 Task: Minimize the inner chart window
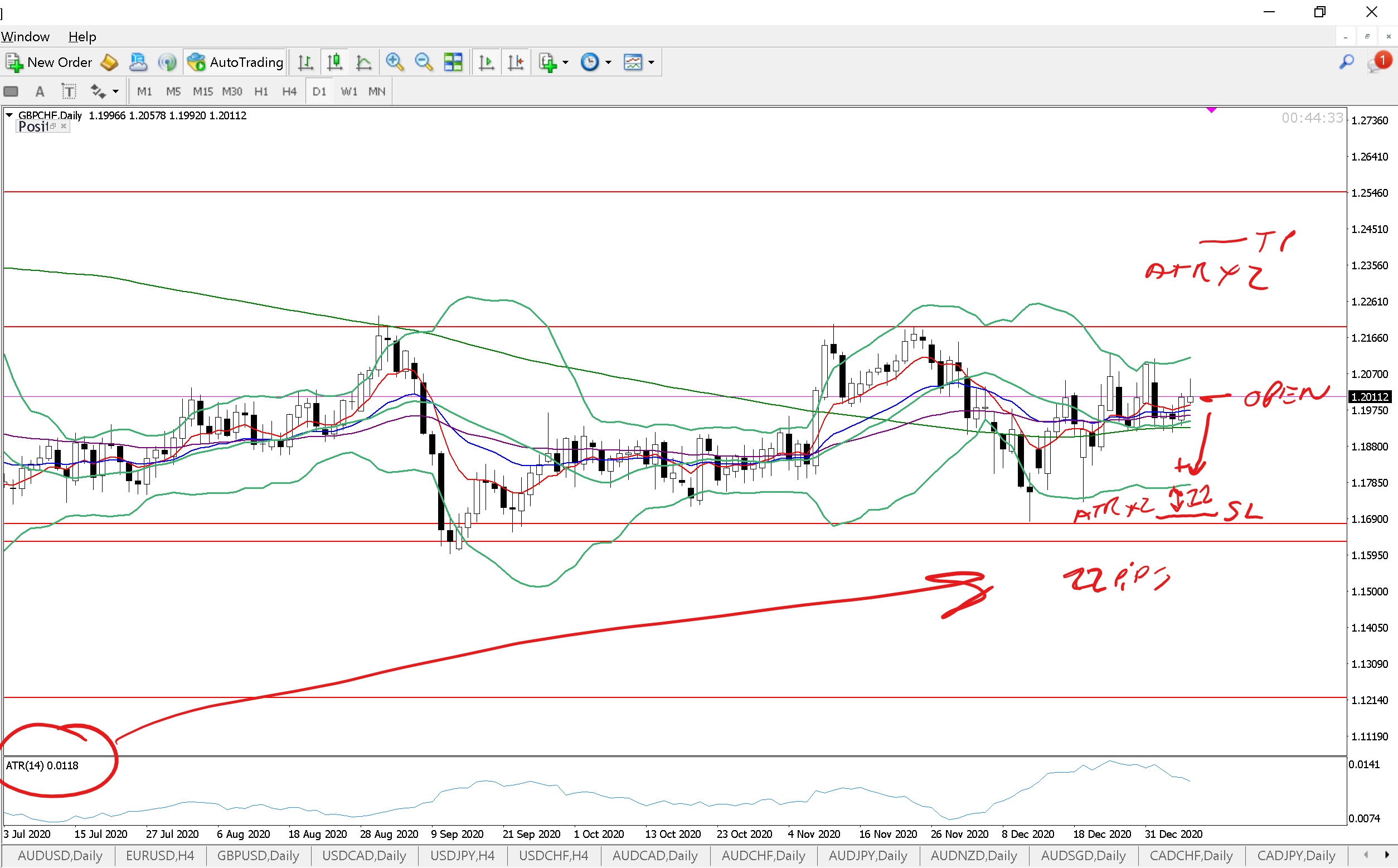click(x=1346, y=37)
